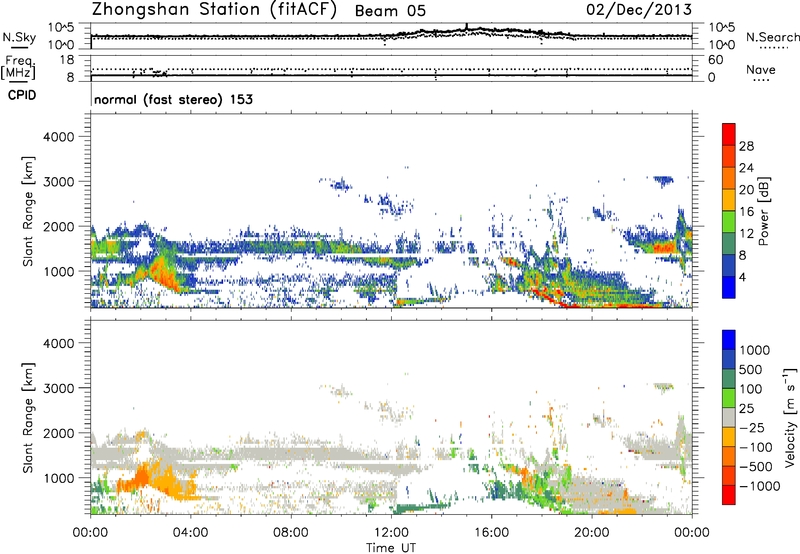Click the bright blue bottom power swatch
800x554 pixels.
point(729,287)
